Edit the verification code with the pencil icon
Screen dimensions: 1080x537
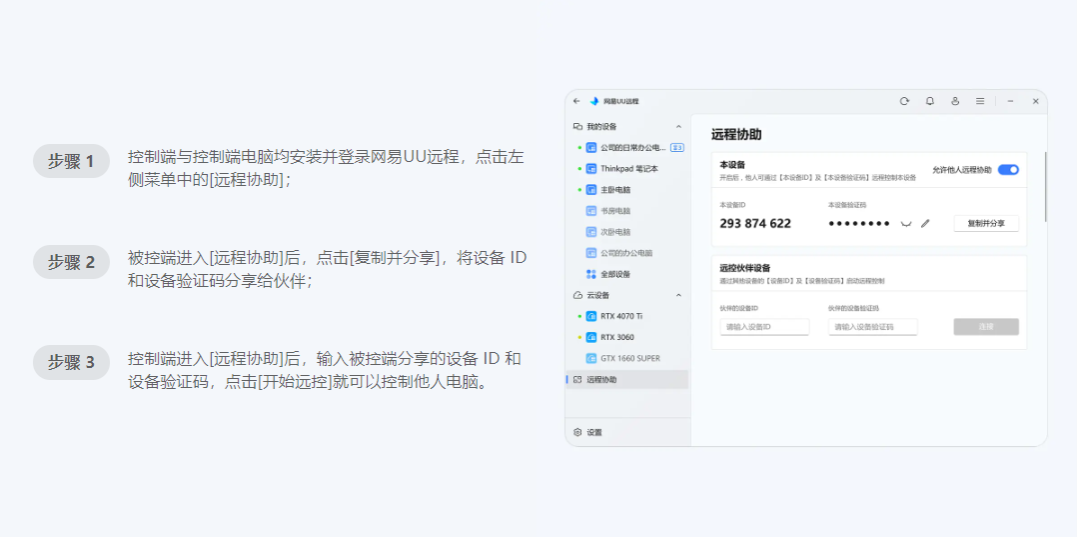(x=925, y=223)
